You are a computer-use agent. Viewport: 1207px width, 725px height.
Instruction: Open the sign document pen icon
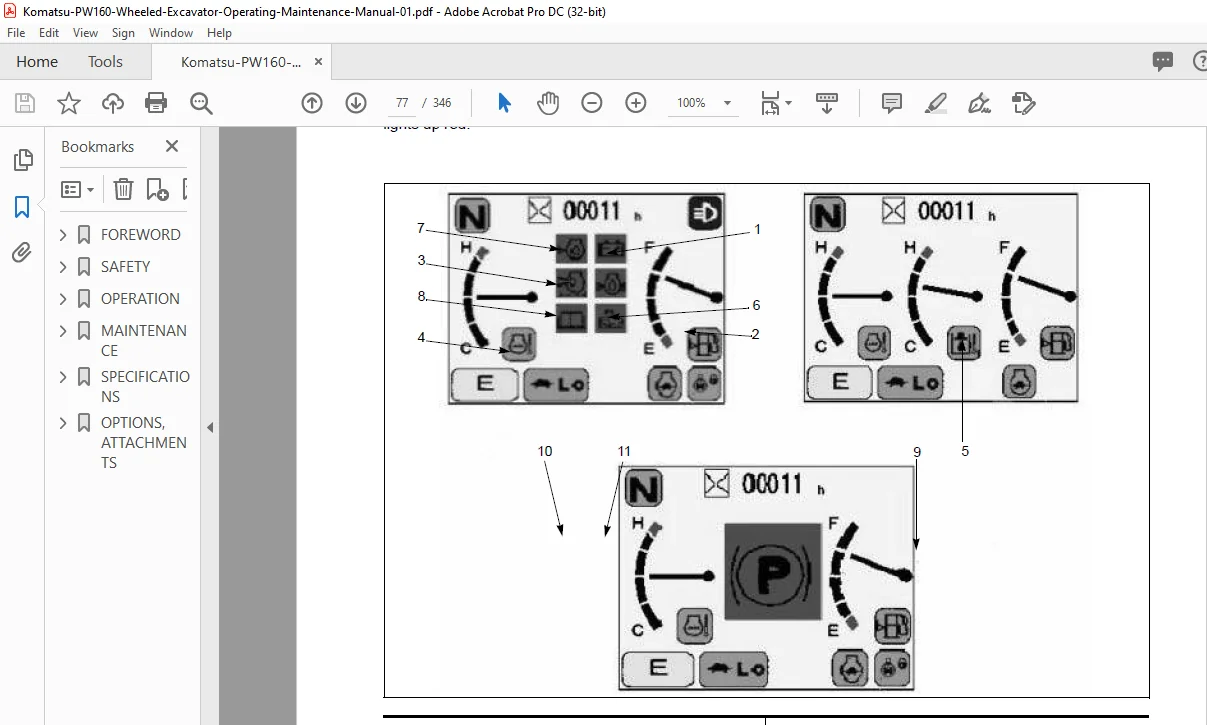(x=979, y=103)
